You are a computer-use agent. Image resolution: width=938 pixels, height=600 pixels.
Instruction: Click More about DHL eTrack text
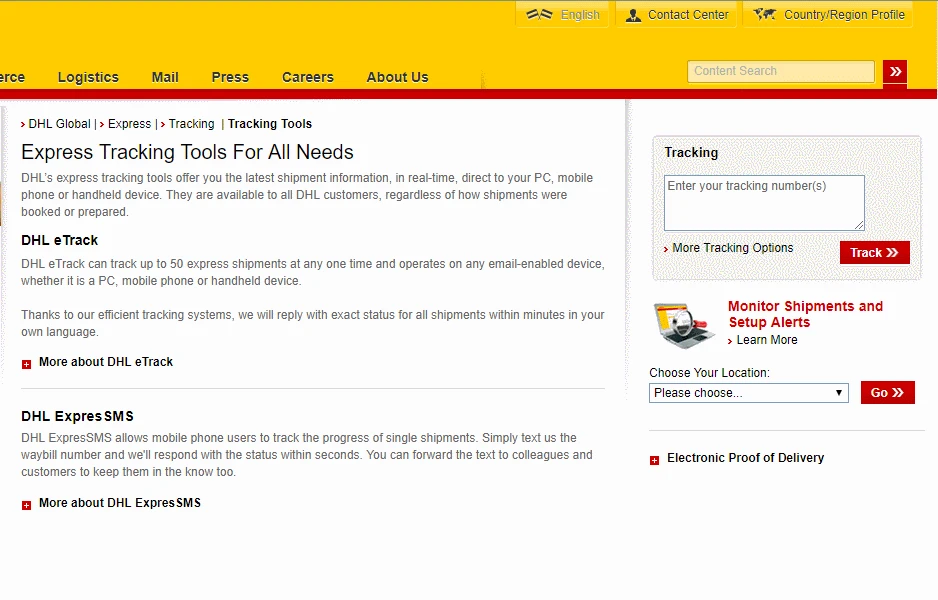click(x=106, y=362)
